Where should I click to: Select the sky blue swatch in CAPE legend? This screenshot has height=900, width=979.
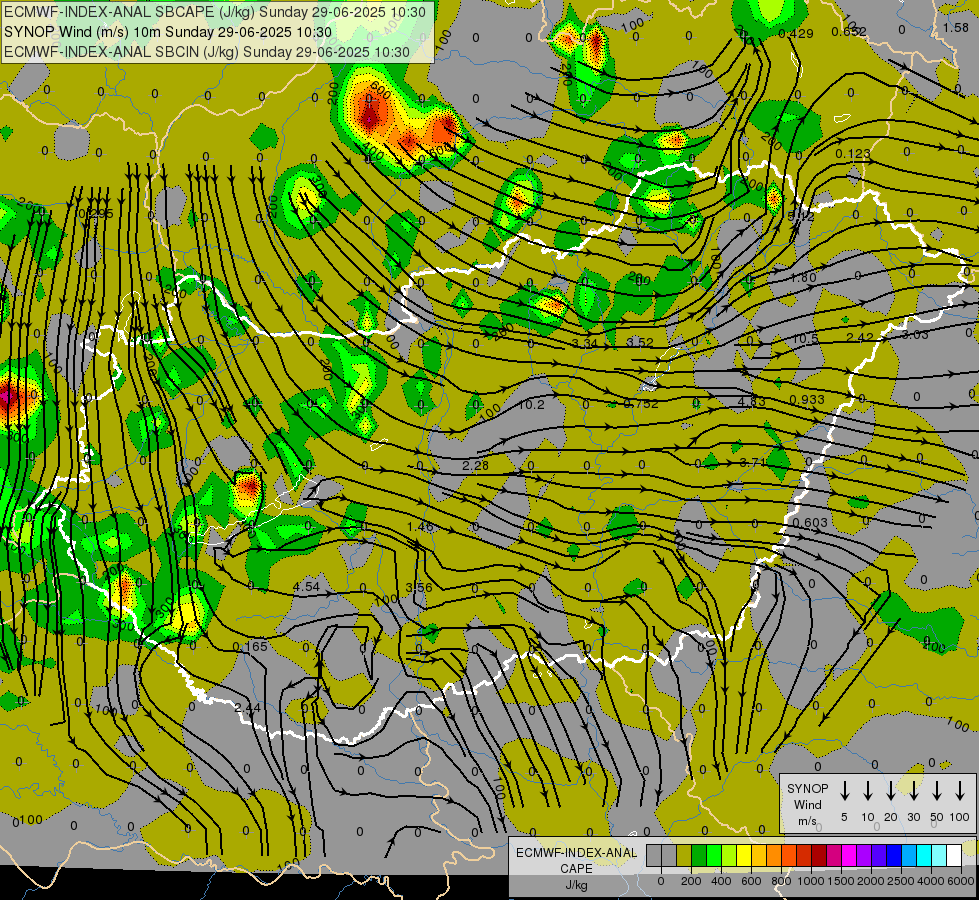pyautogui.click(x=909, y=855)
